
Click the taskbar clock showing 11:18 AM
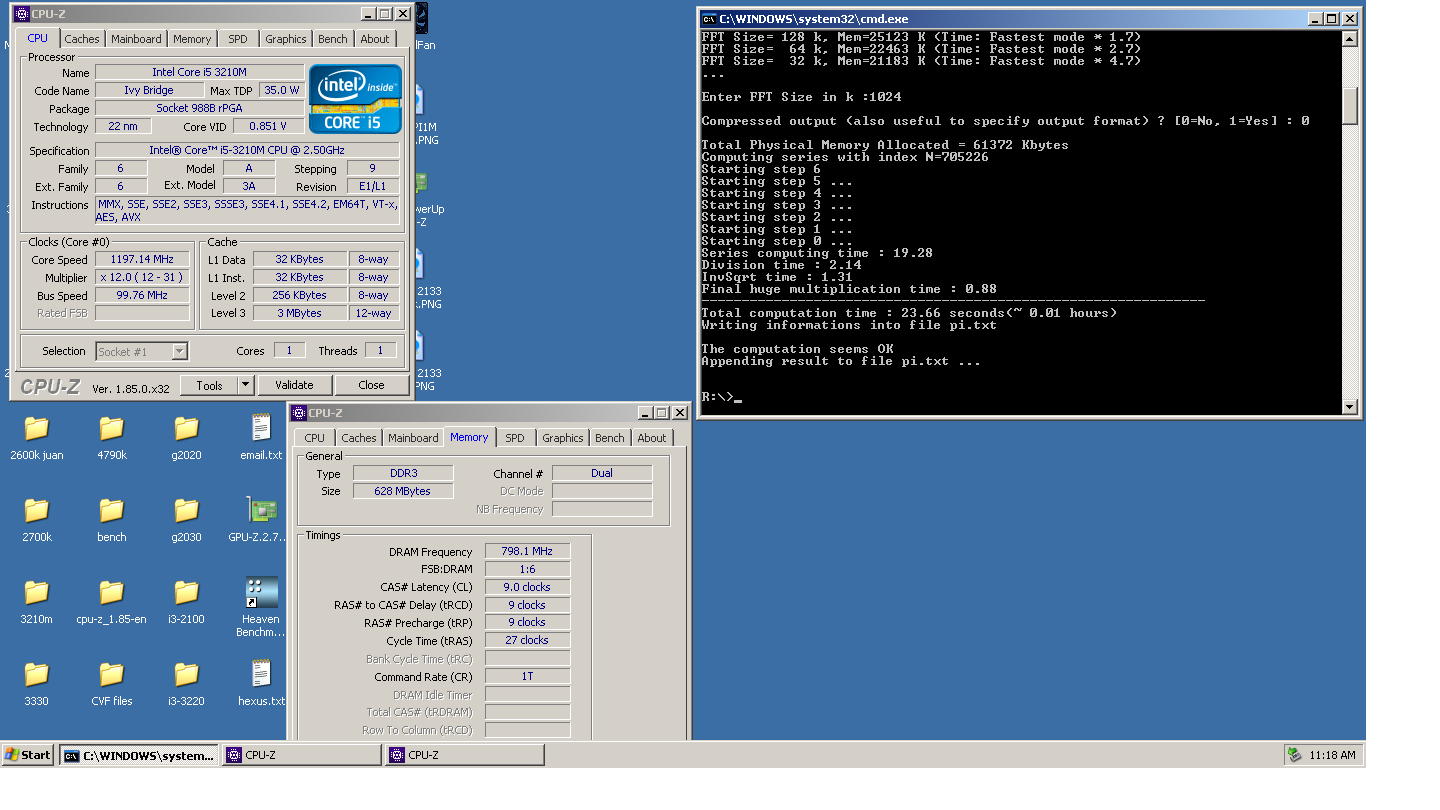(x=1332, y=756)
